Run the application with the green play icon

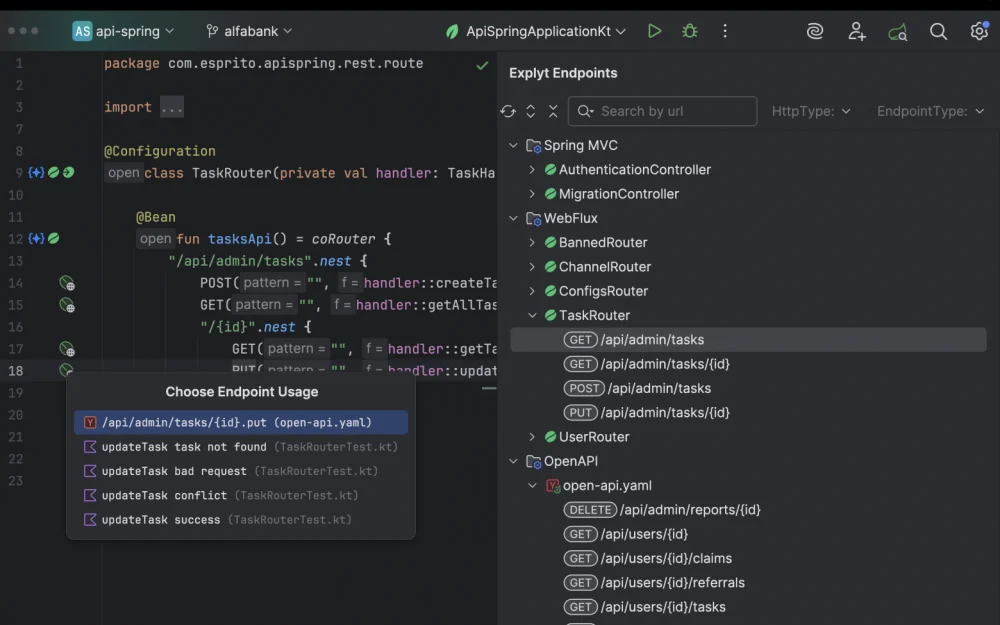click(655, 31)
